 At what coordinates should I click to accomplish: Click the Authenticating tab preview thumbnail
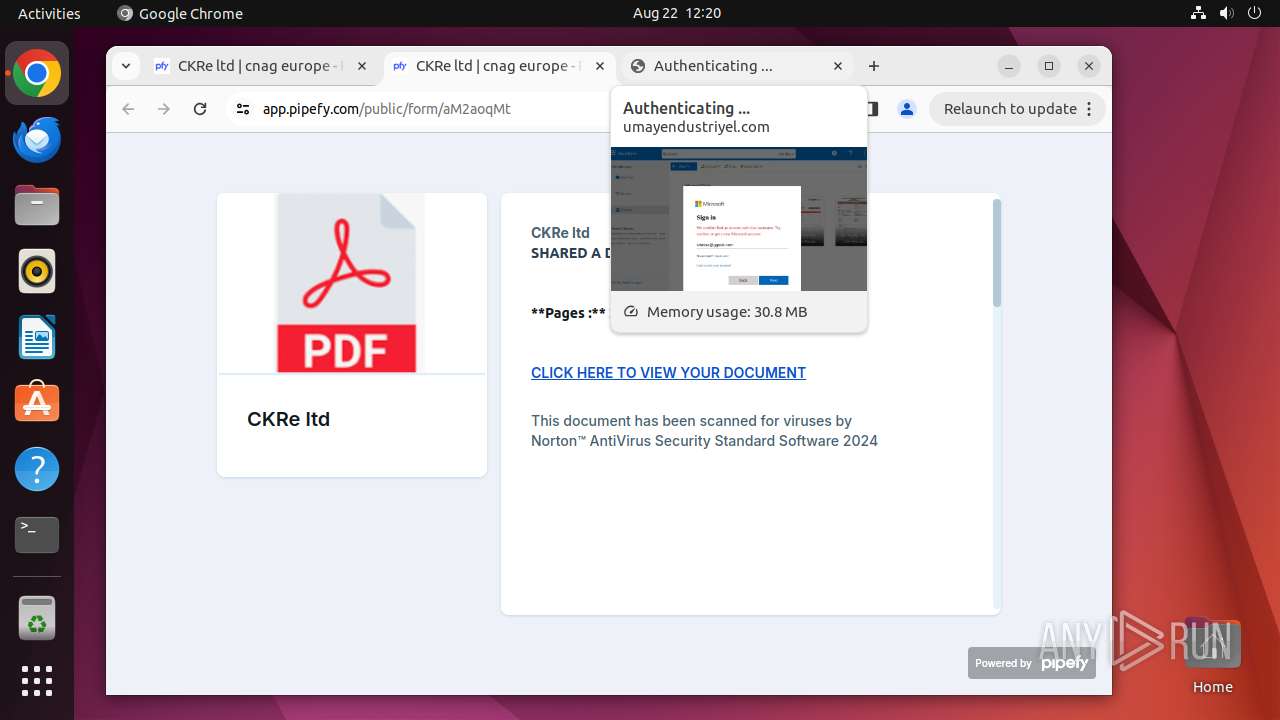coord(739,219)
